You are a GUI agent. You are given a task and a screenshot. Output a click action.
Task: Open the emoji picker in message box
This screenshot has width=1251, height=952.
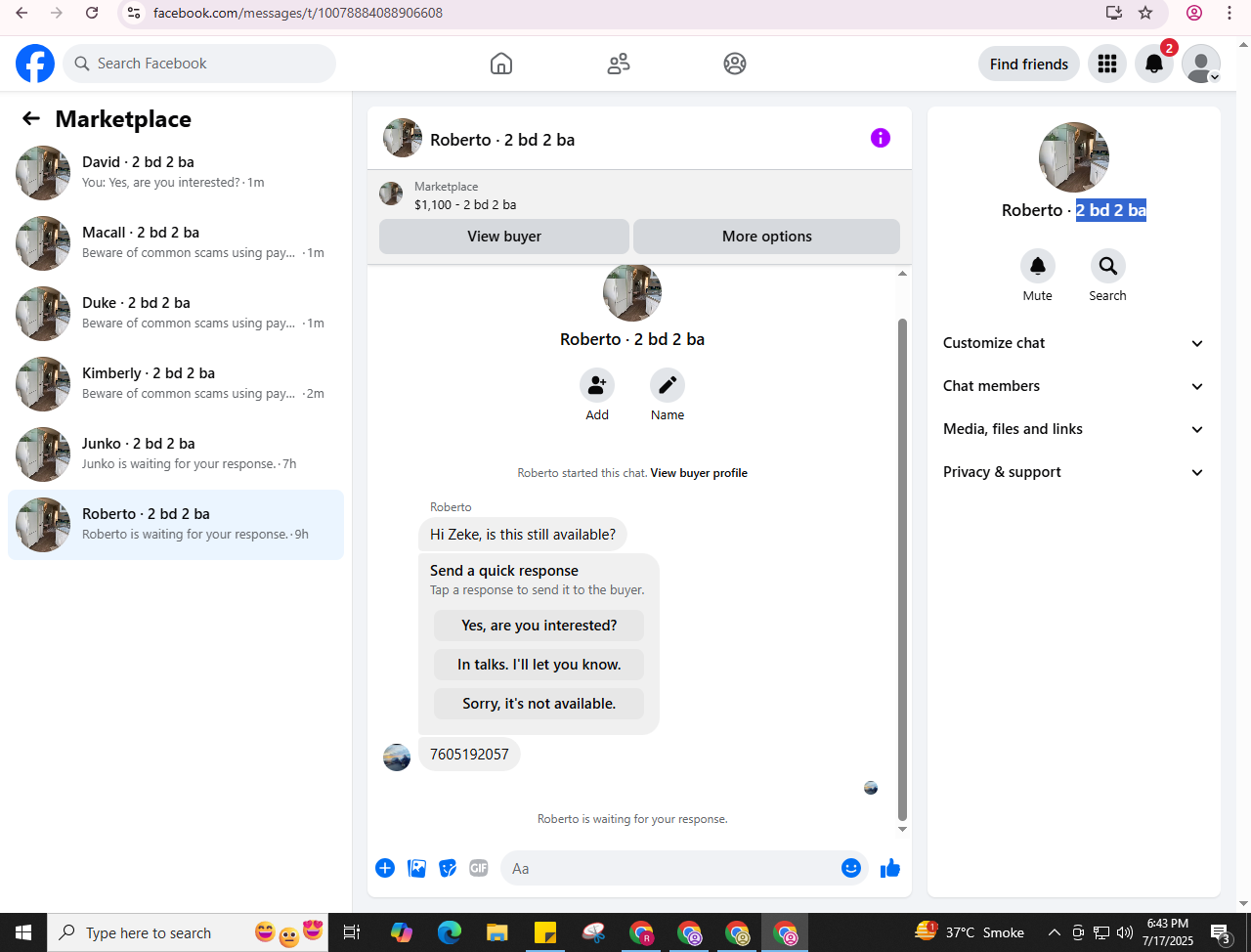pyautogui.click(x=851, y=868)
